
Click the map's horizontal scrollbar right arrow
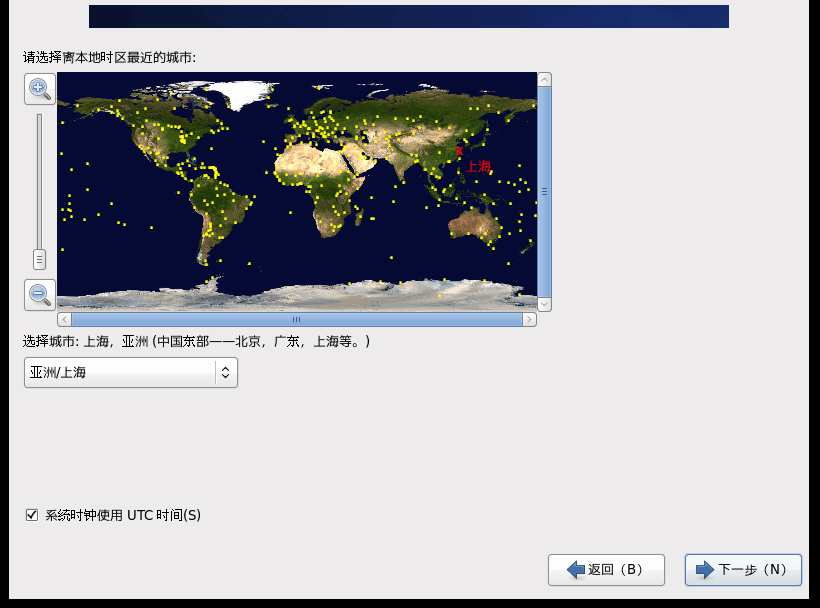(529, 319)
